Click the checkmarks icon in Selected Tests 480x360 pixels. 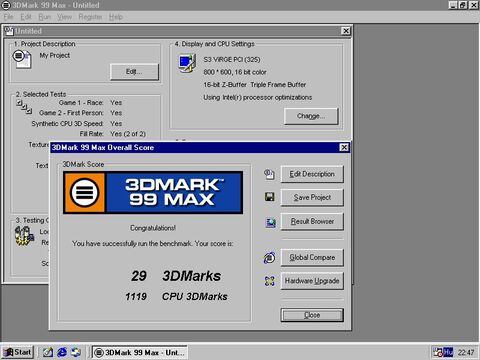pyautogui.click(x=24, y=107)
